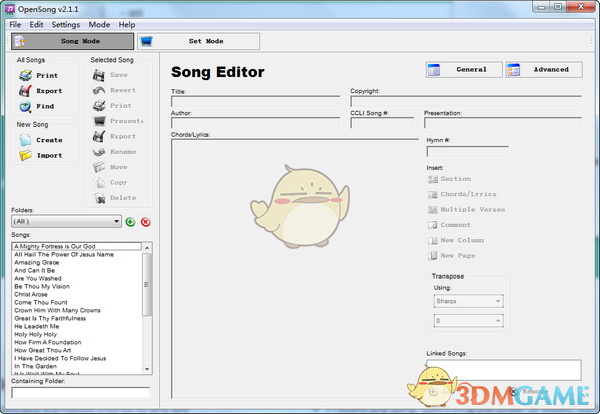
Task: Open the Transpose Using Sharps dropdown
Action: 468,301
